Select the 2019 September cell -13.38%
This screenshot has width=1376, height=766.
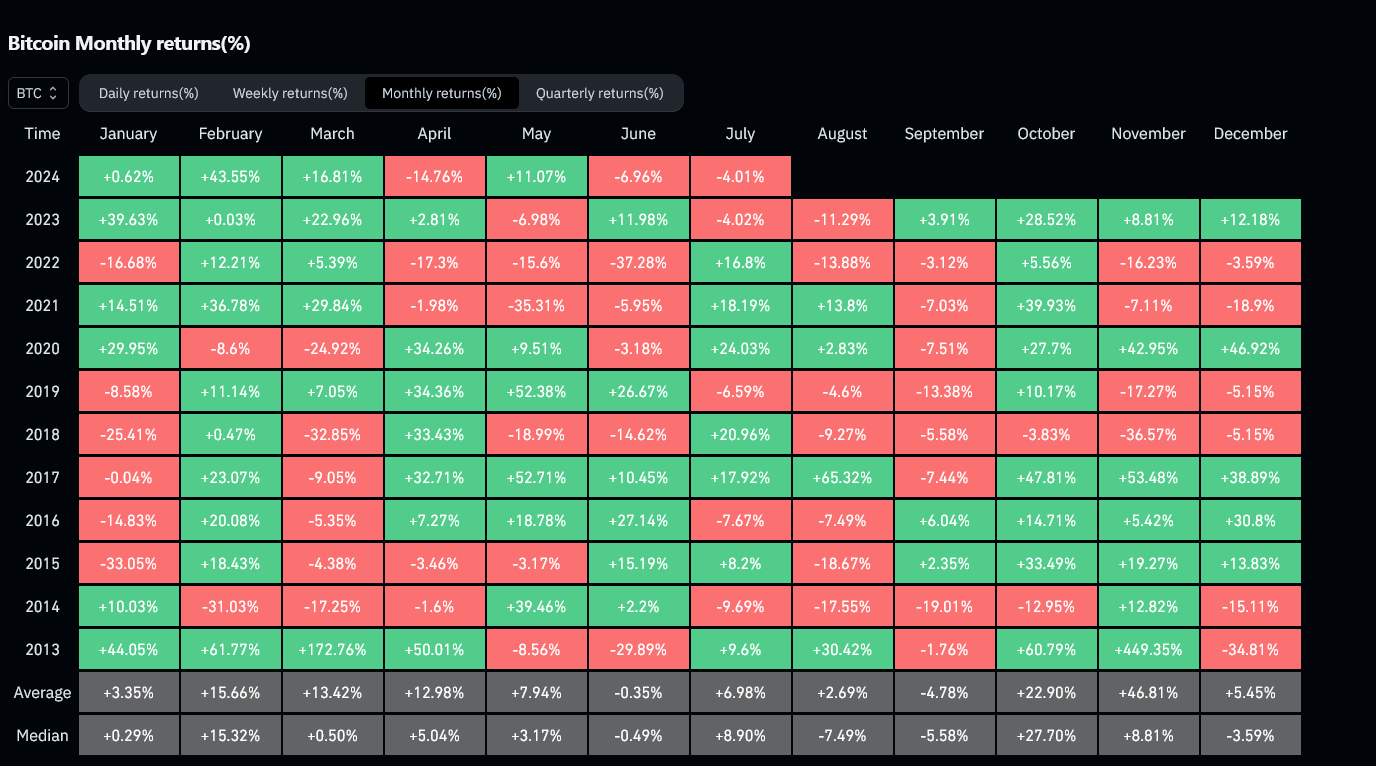(x=944, y=391)
